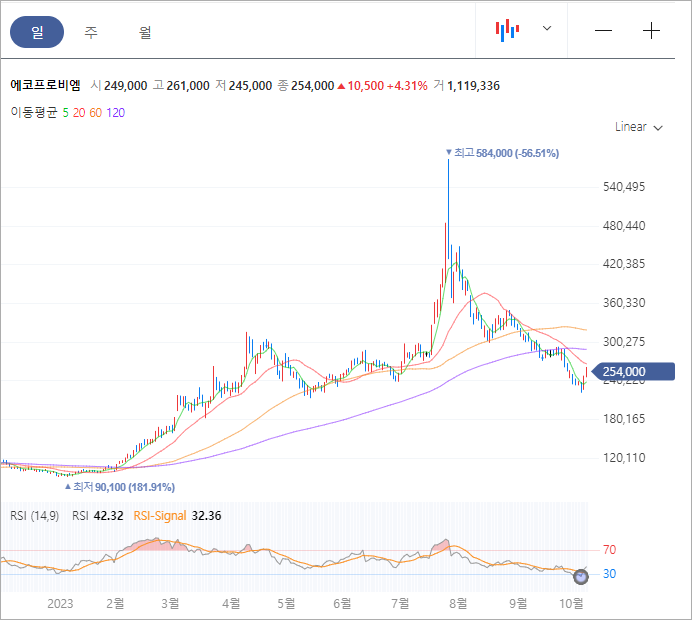Click the 최저 90,100 low marker
Screen dimensions: 692x620
(x=120, y=487)
